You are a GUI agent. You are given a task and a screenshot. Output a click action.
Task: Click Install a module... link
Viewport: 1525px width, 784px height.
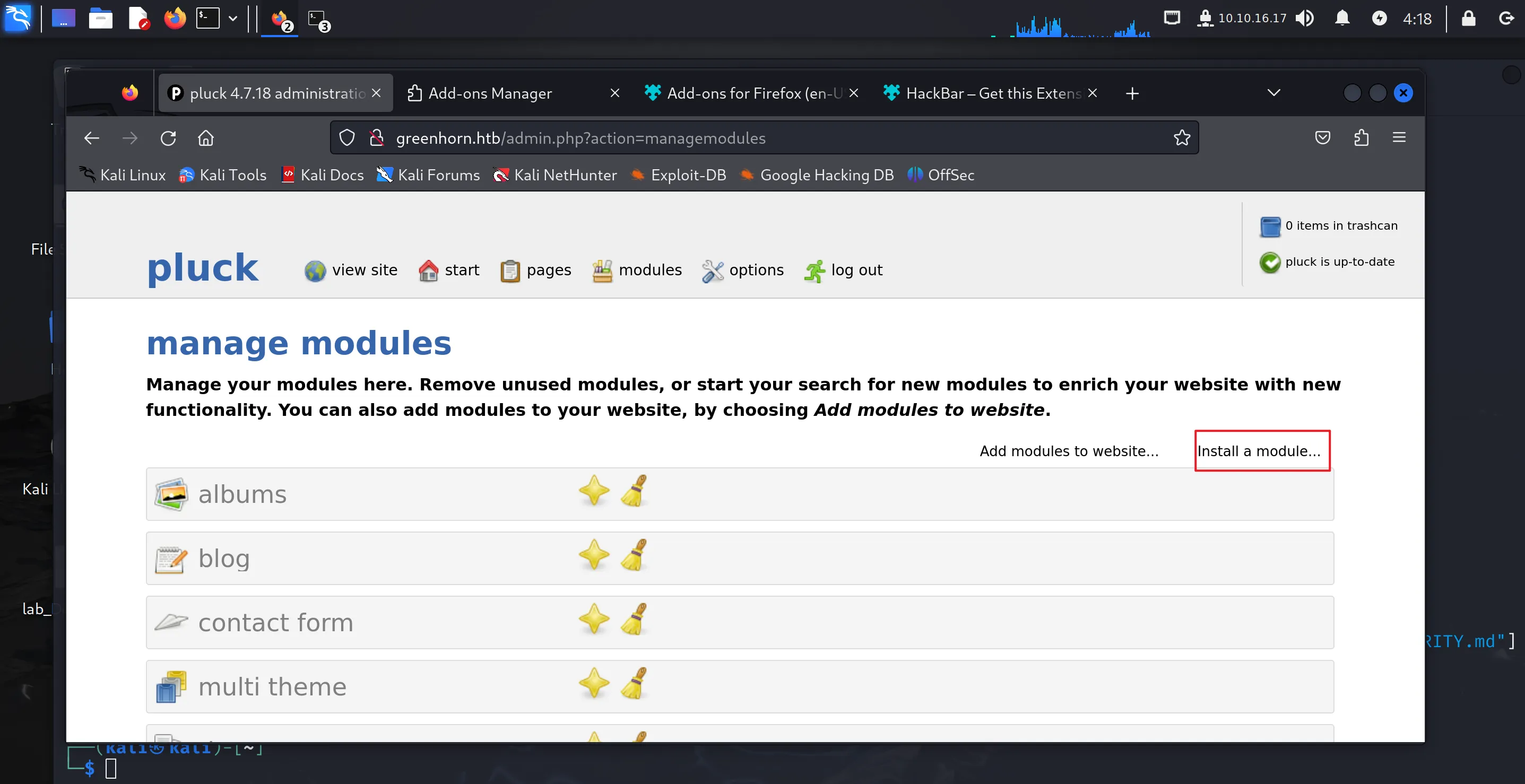pos(1259,451)
